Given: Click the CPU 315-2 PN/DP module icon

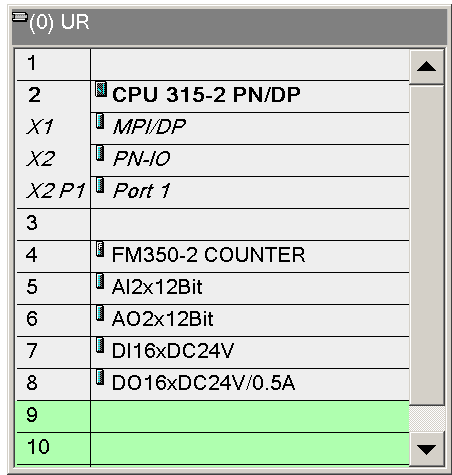Looking at the screenshot, I should (101, 89).
